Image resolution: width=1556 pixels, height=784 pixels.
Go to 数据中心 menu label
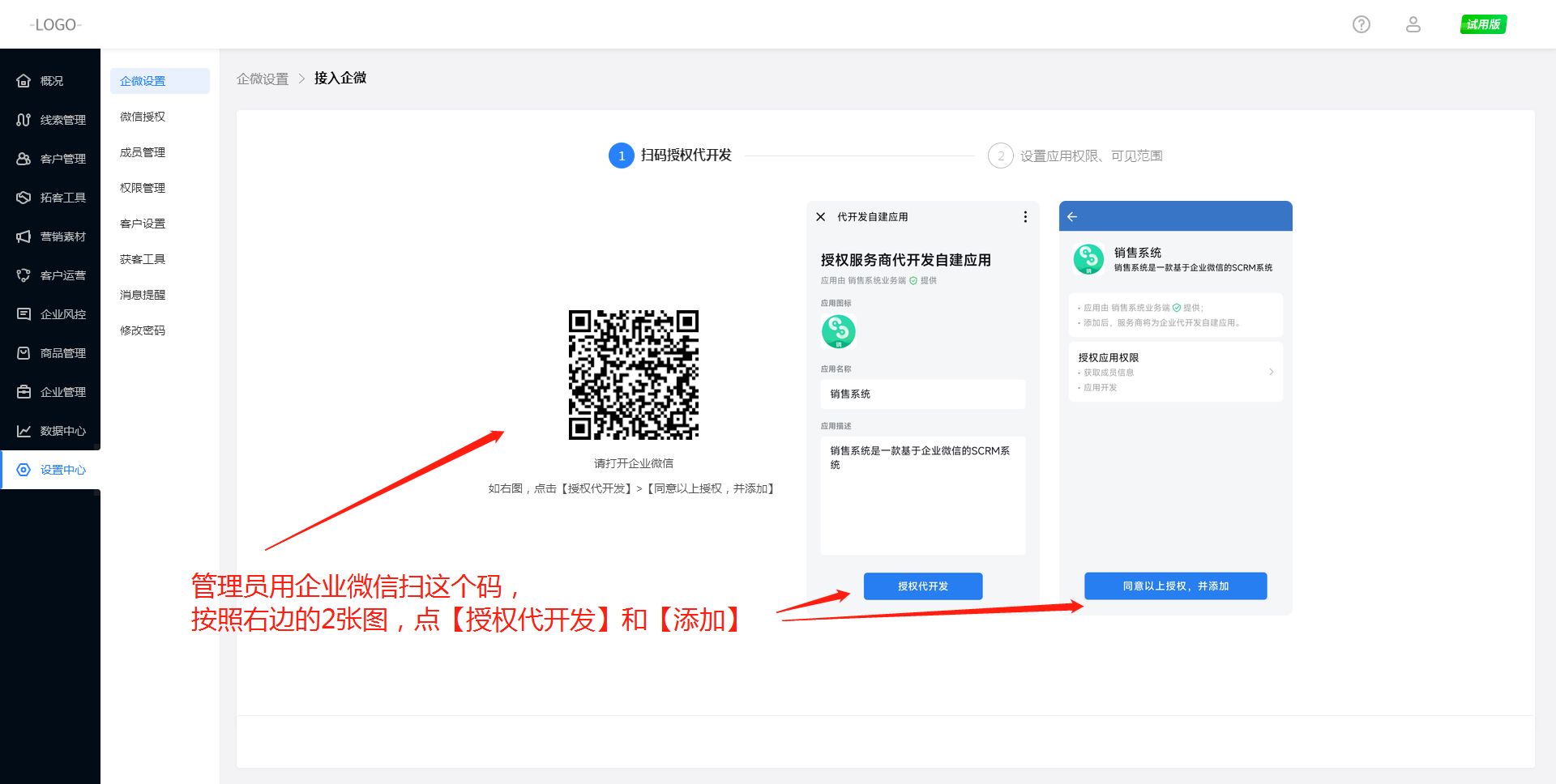coord(63,431)
